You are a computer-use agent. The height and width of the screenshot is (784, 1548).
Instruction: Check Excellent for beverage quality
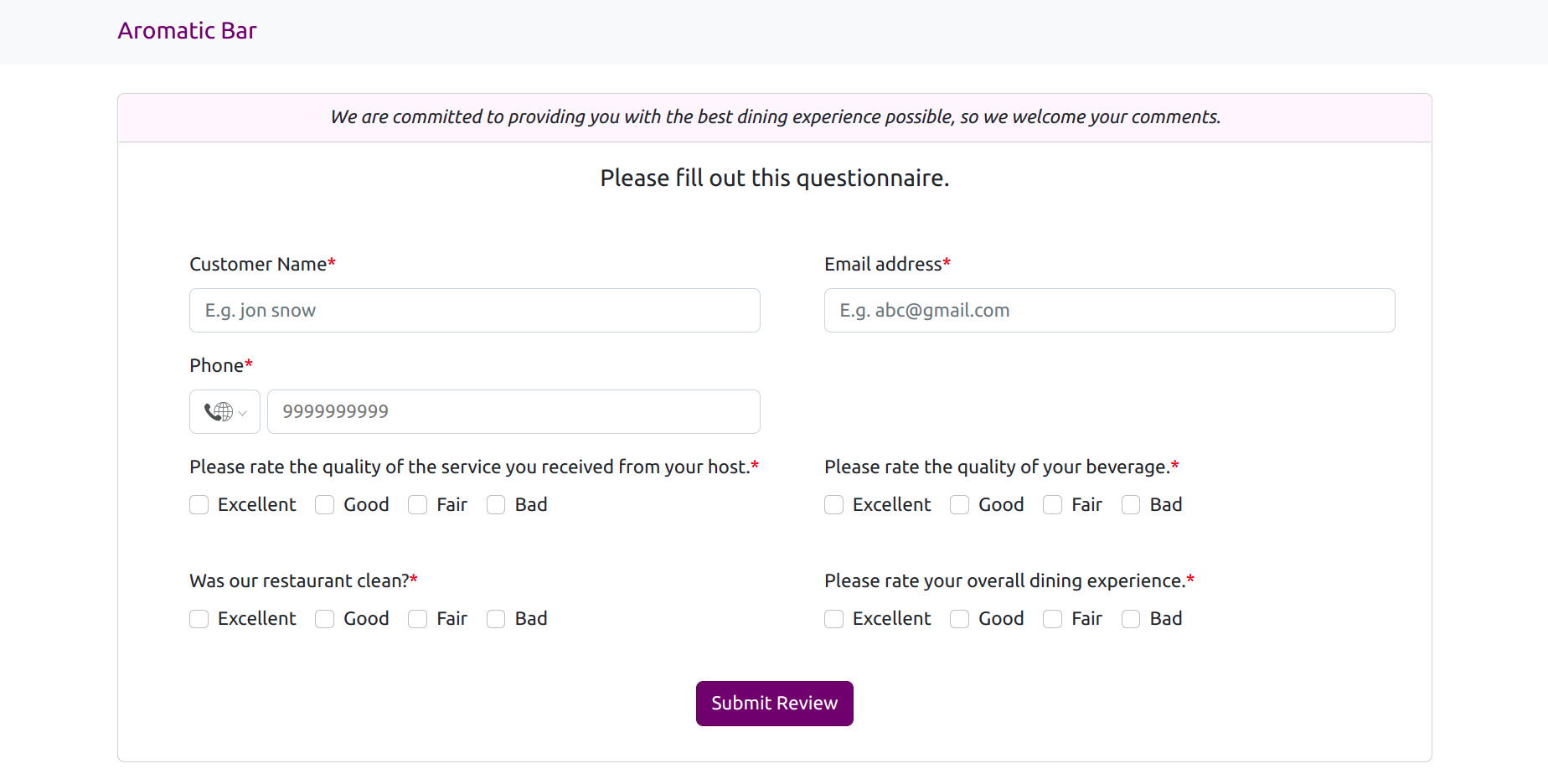tap(834, 505)
